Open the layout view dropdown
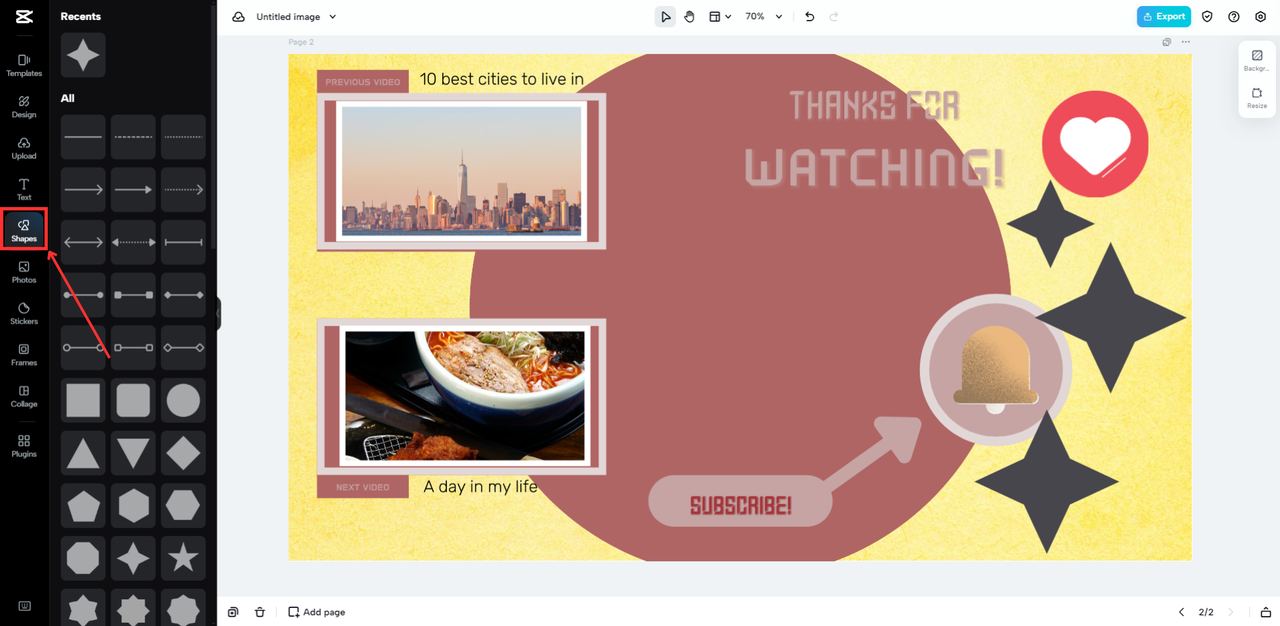Viewport: 1280px width, 626px height. [720, 17]
